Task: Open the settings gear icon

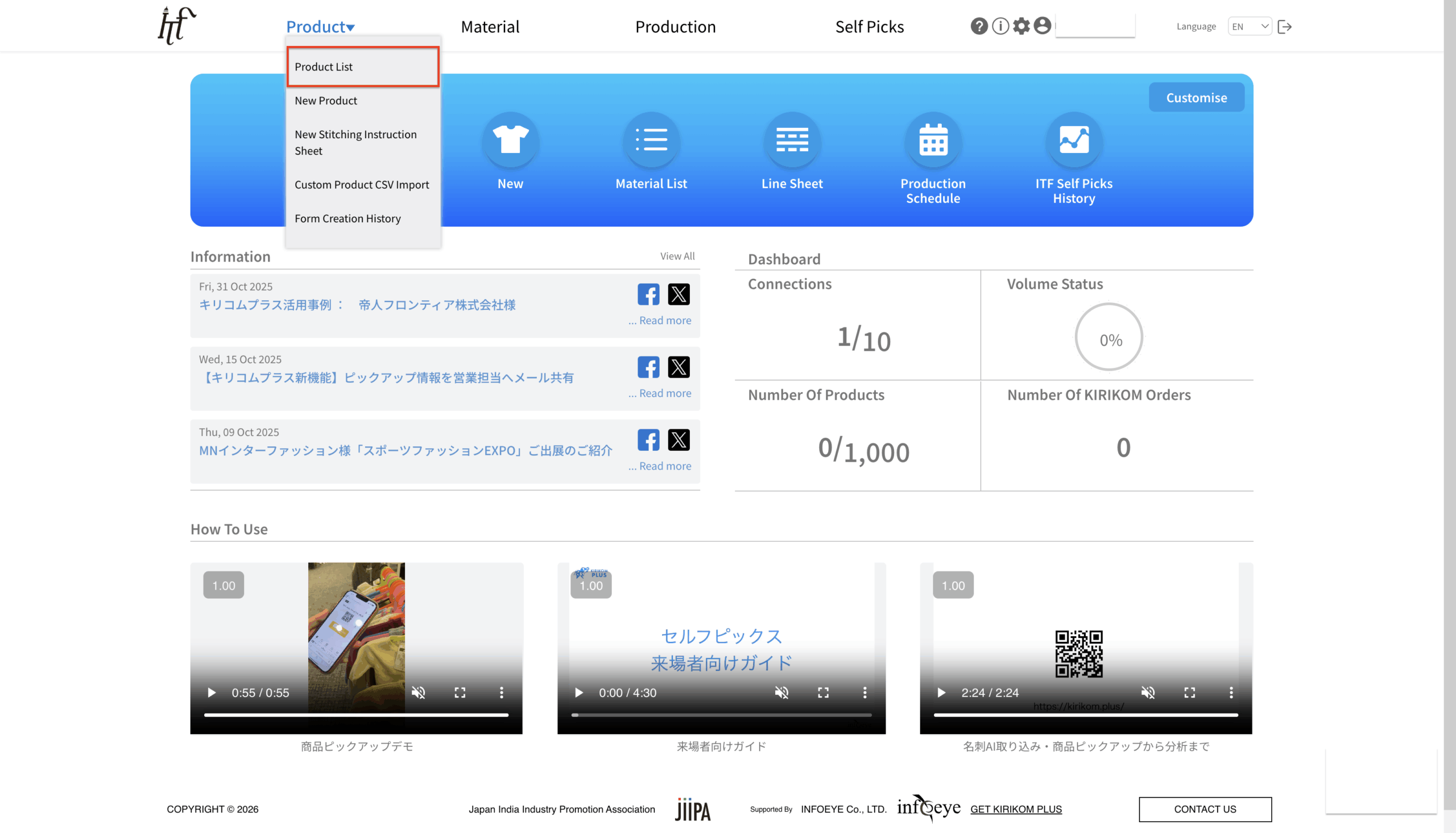Action: [1021, 26]
